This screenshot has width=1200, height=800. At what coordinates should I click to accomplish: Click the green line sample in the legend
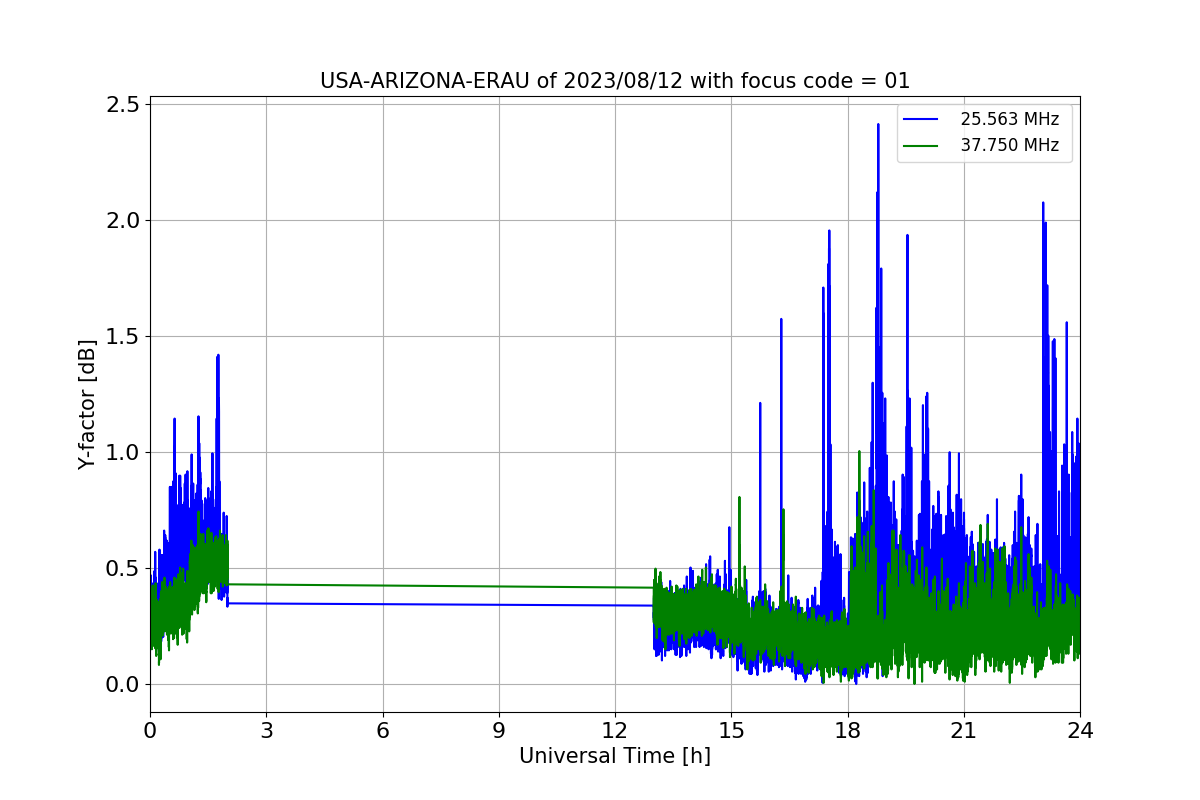(x=921, y=145)
